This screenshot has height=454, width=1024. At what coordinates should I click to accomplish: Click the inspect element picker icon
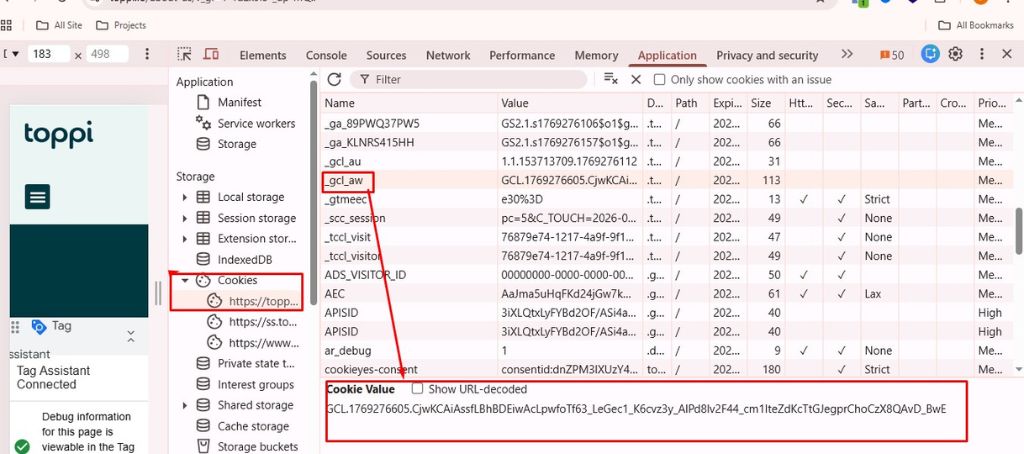(x=185, y=55)
